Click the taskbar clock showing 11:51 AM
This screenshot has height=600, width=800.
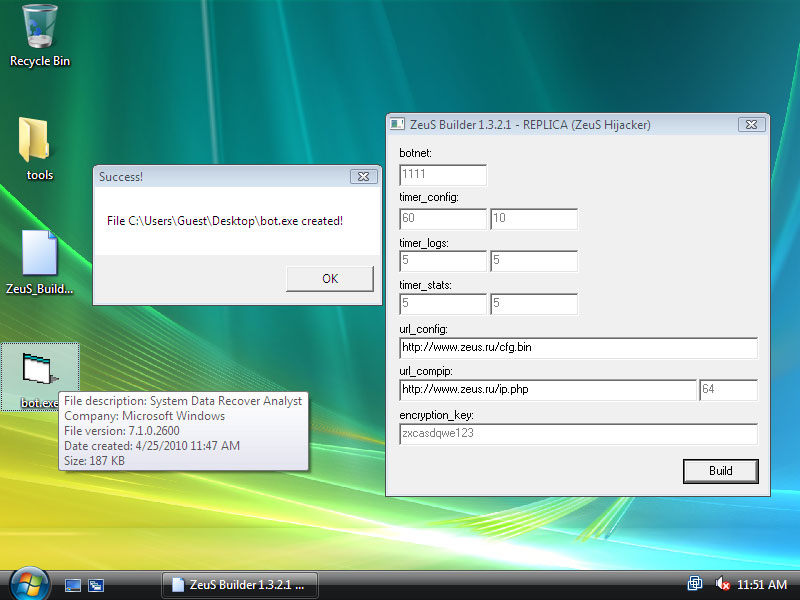pyautogui.click(x=761, y=585)
